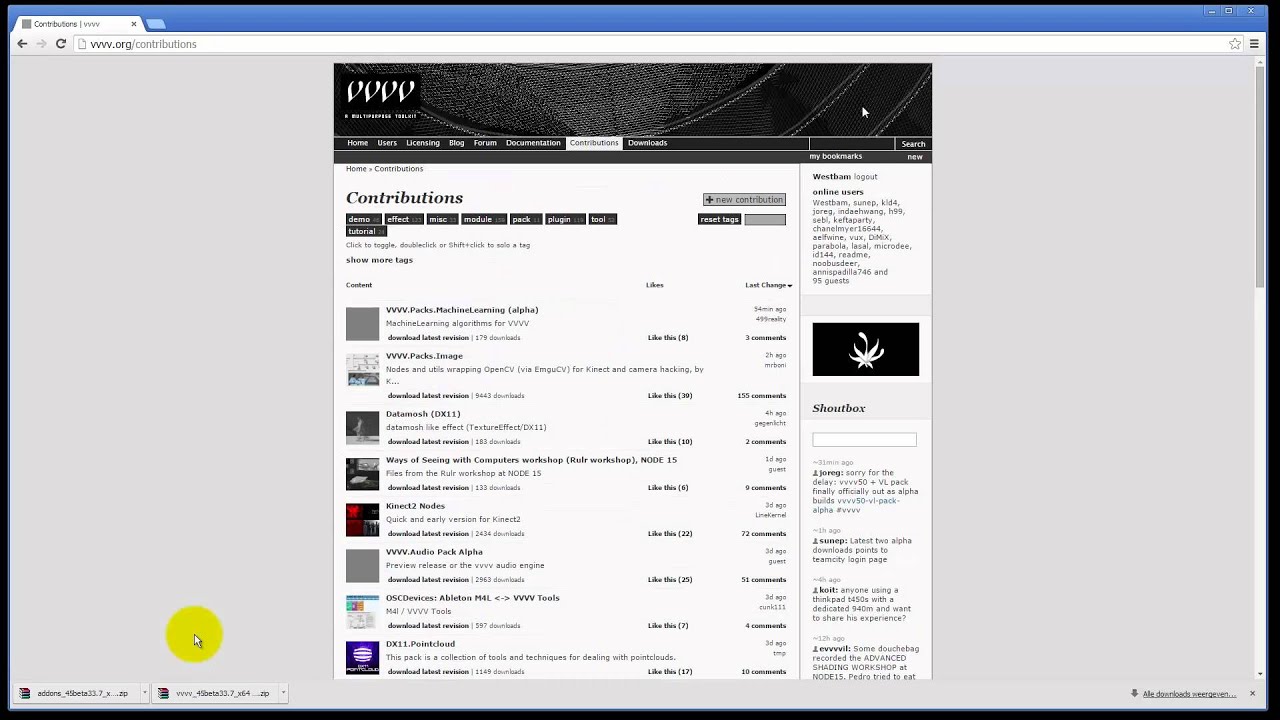Screen dimensions: 1280x720
Task: Click the address bar URL
Action: coord(143,44)
